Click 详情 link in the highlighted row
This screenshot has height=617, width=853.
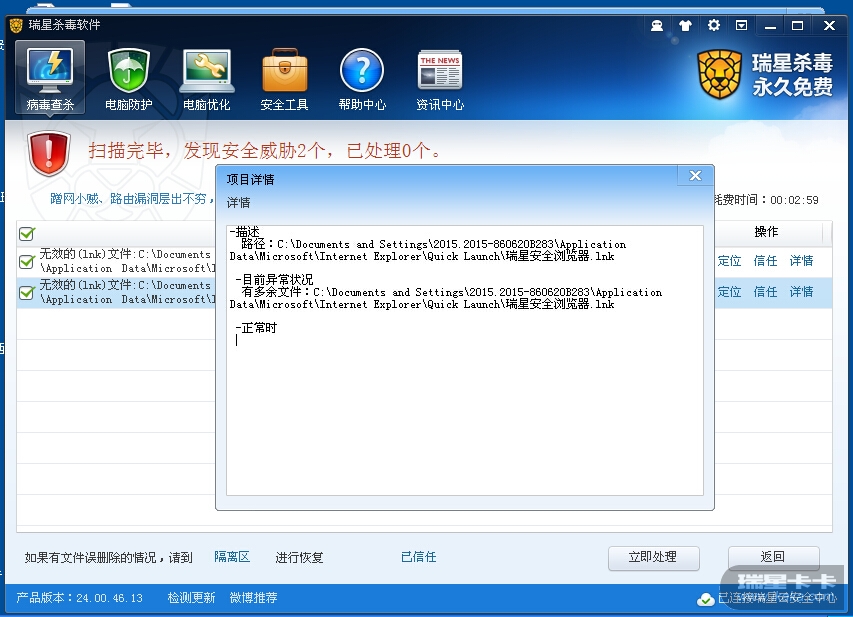pos(801,292)
